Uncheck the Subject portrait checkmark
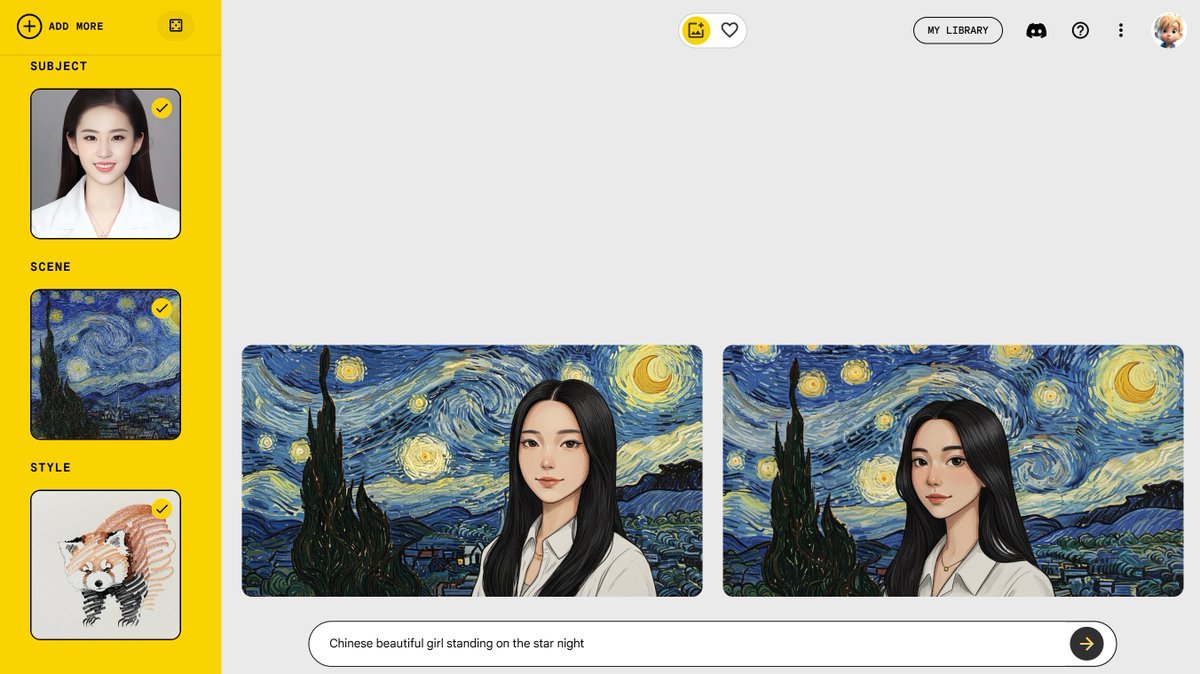Screen dimensions: 1200x674 pos(162,108)
